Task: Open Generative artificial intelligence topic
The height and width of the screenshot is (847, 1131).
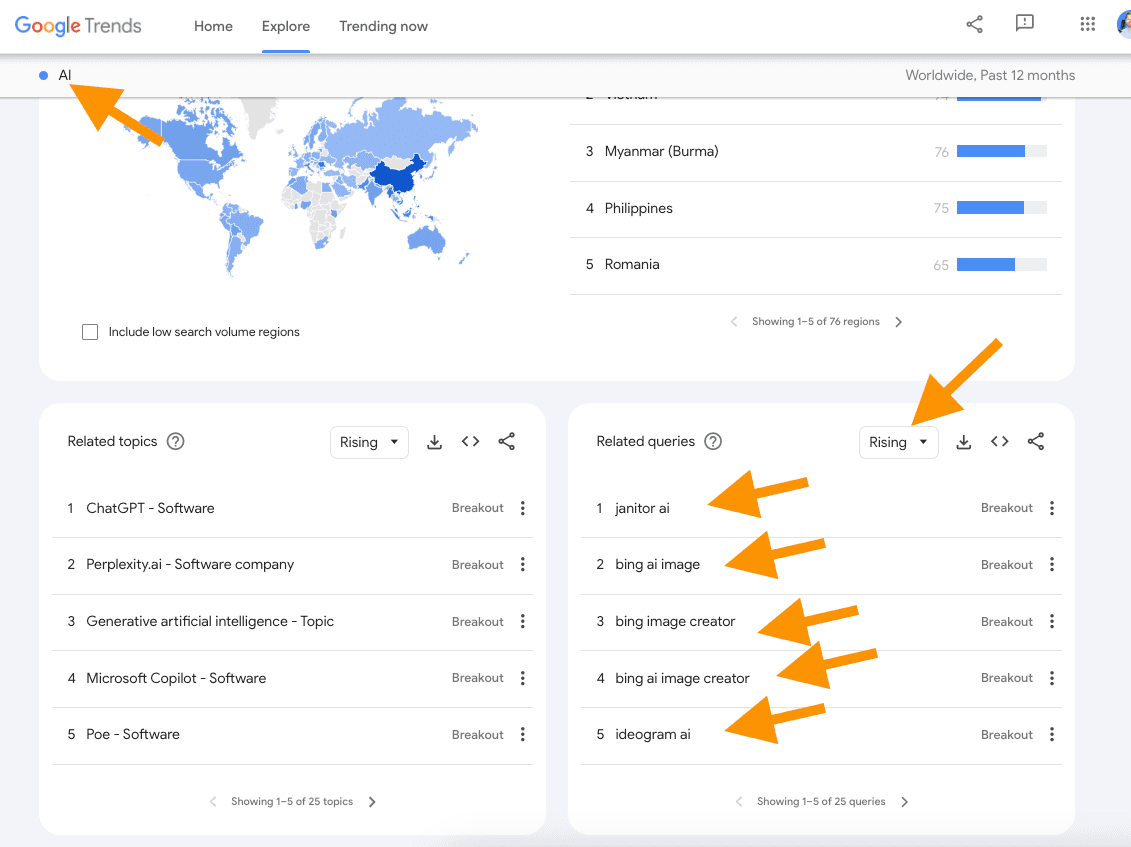Action: (210, 621)
